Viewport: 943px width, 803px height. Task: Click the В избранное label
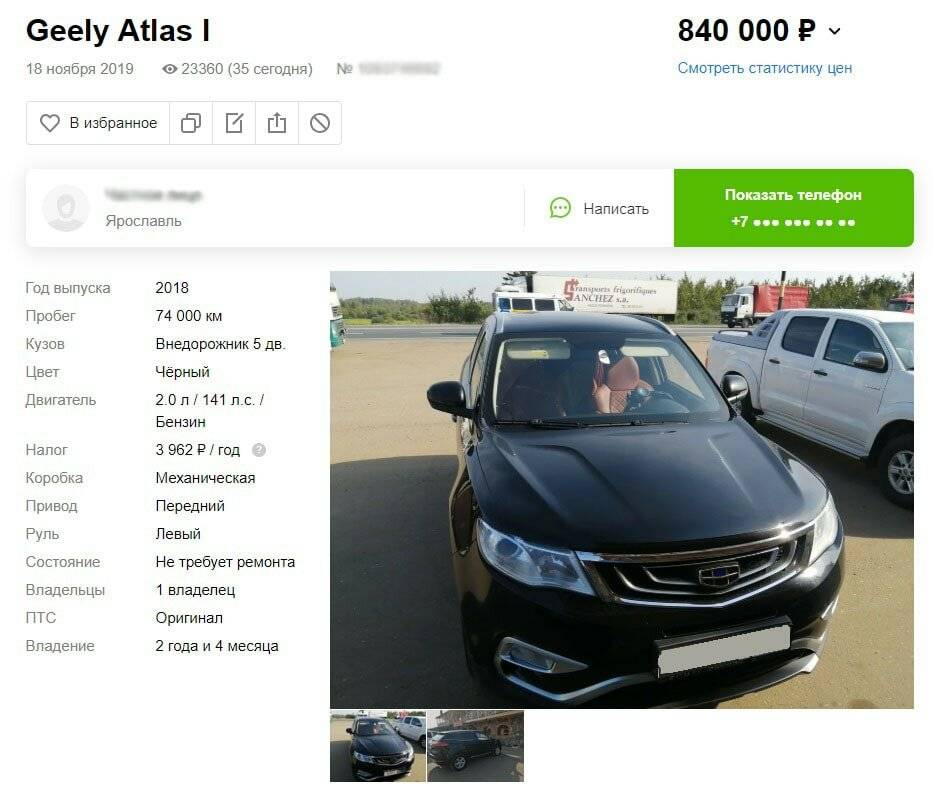click(113, 123)
